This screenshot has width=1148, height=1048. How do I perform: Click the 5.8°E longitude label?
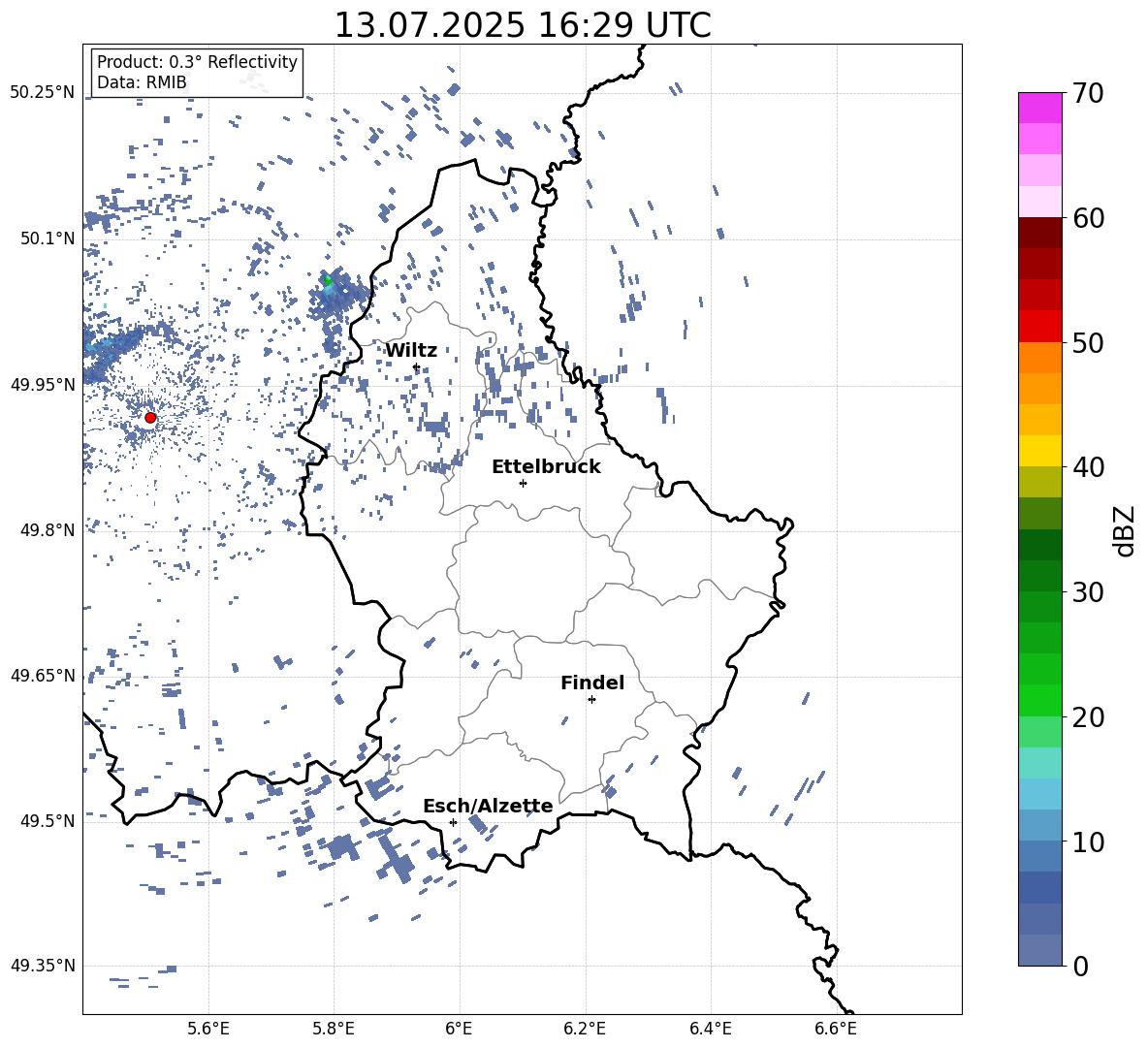coord(334,1030)
